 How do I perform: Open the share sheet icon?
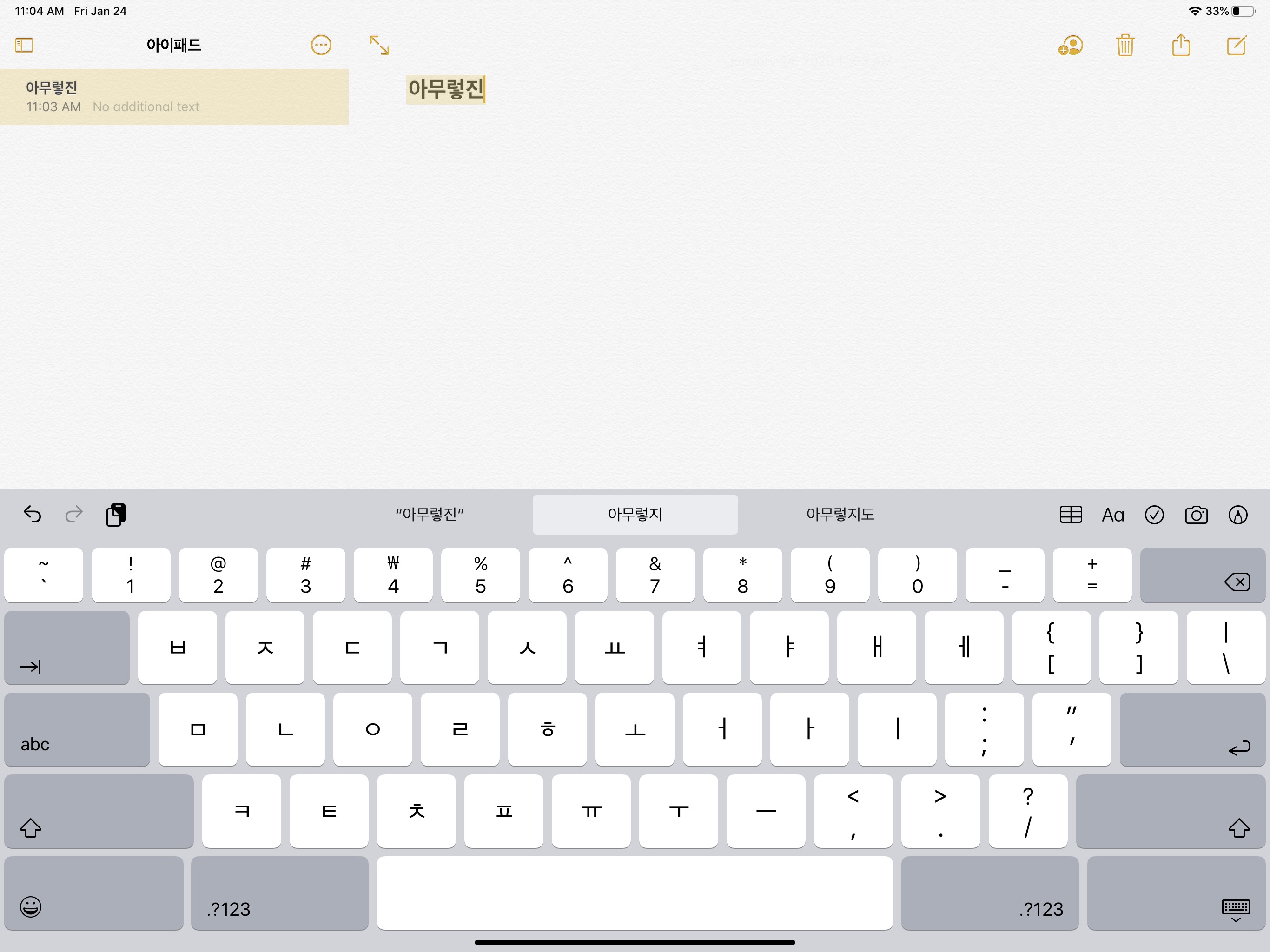pos(1180,45)
